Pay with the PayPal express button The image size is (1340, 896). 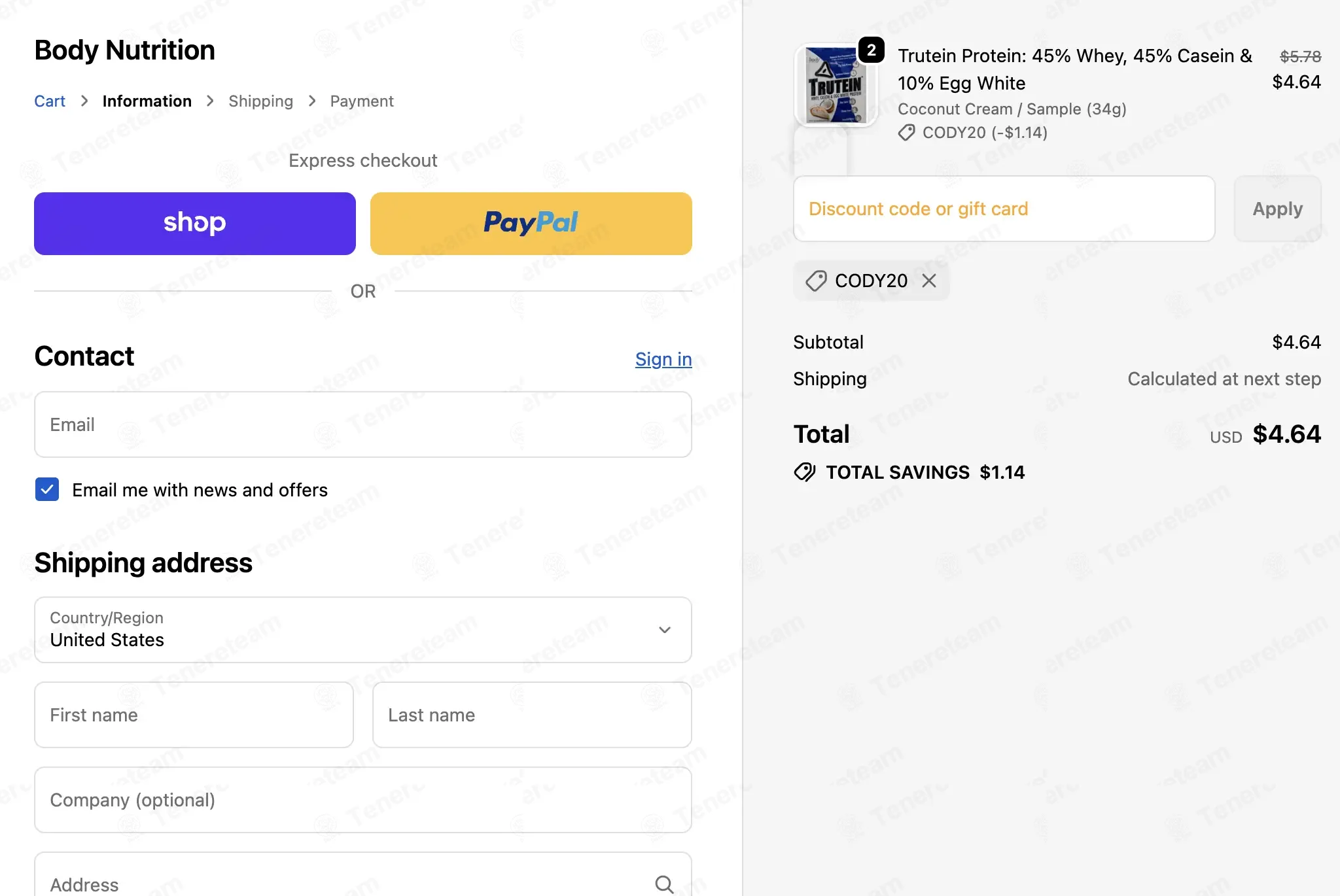tap(531, 223)
